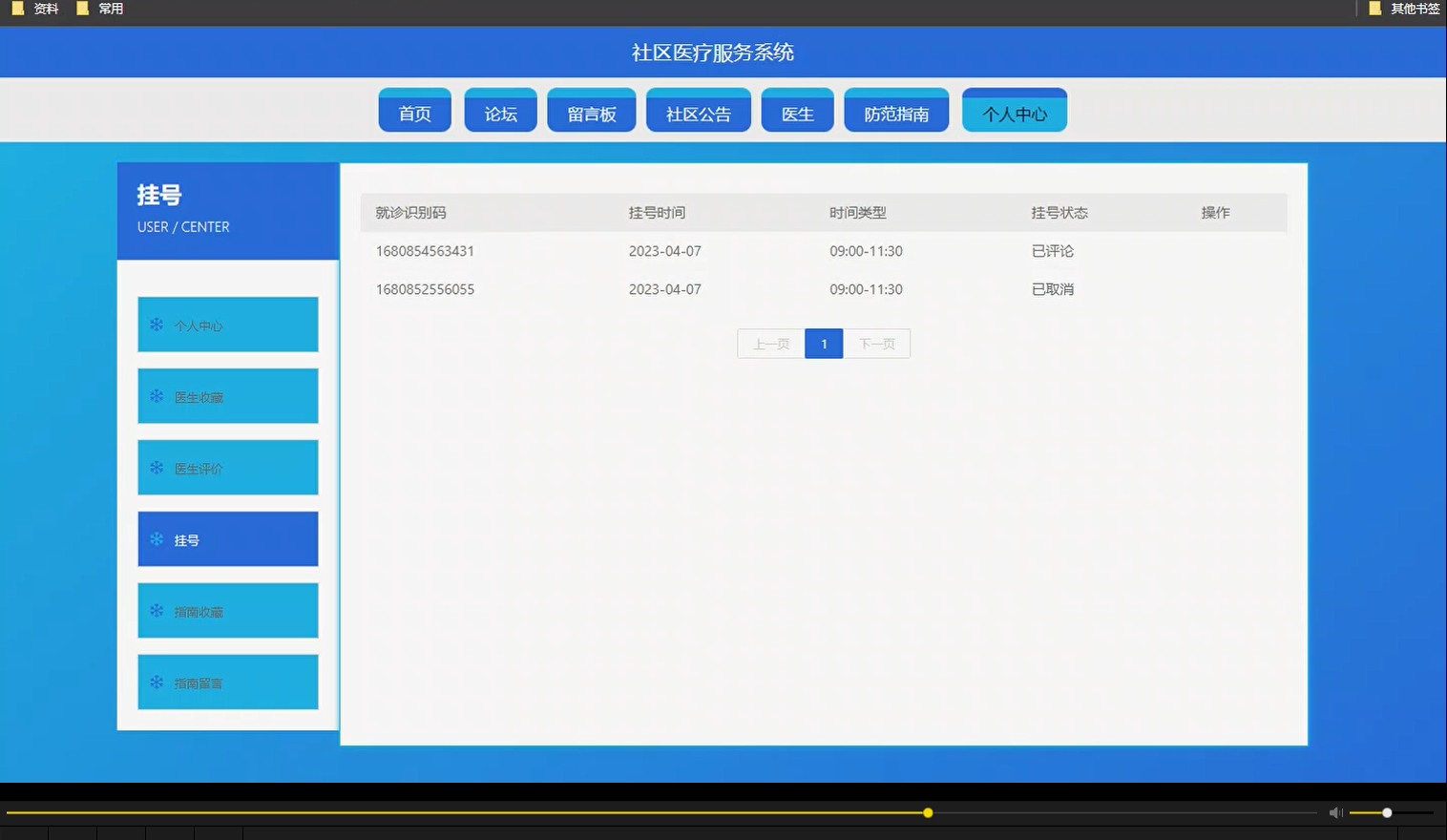Viewport: 1447px width, 840px height.
Task: Click the 就诊识别码 column header
Action: (410, 213)
